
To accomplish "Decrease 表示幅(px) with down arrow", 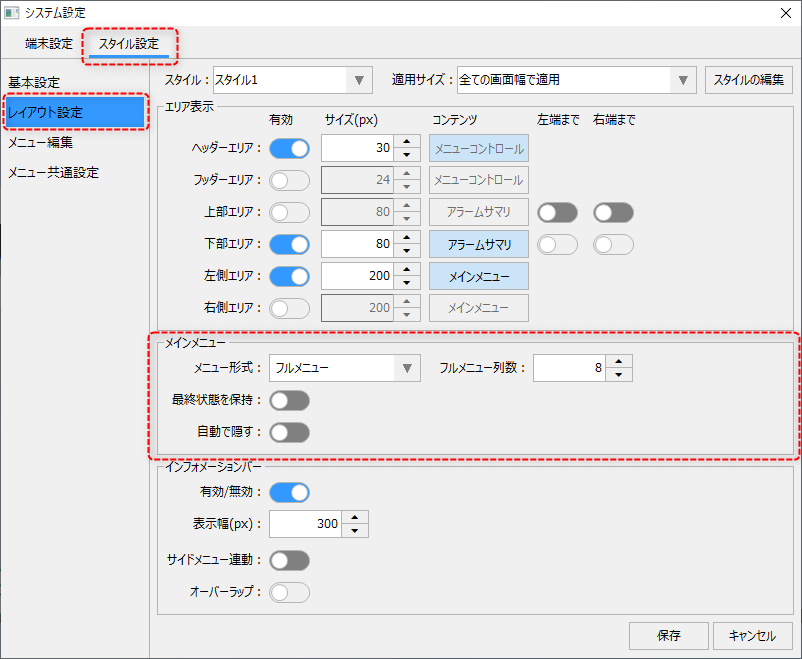I will pyautogui.click(x=356, y=531).
